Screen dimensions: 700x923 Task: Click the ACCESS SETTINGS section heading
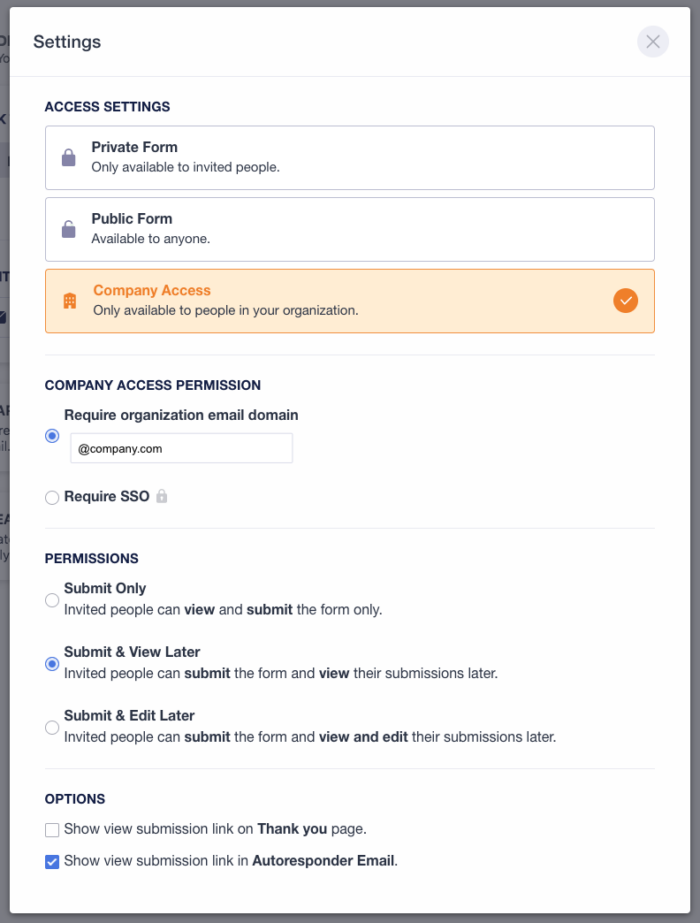click(107, 106)
